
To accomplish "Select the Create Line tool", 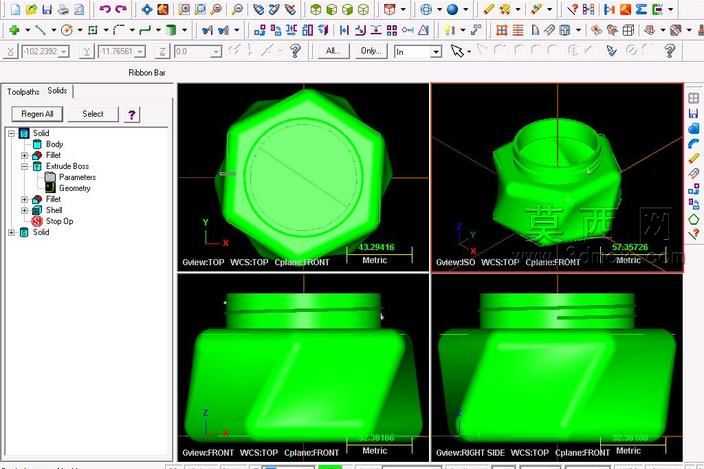I will click(x=40, y=30).
